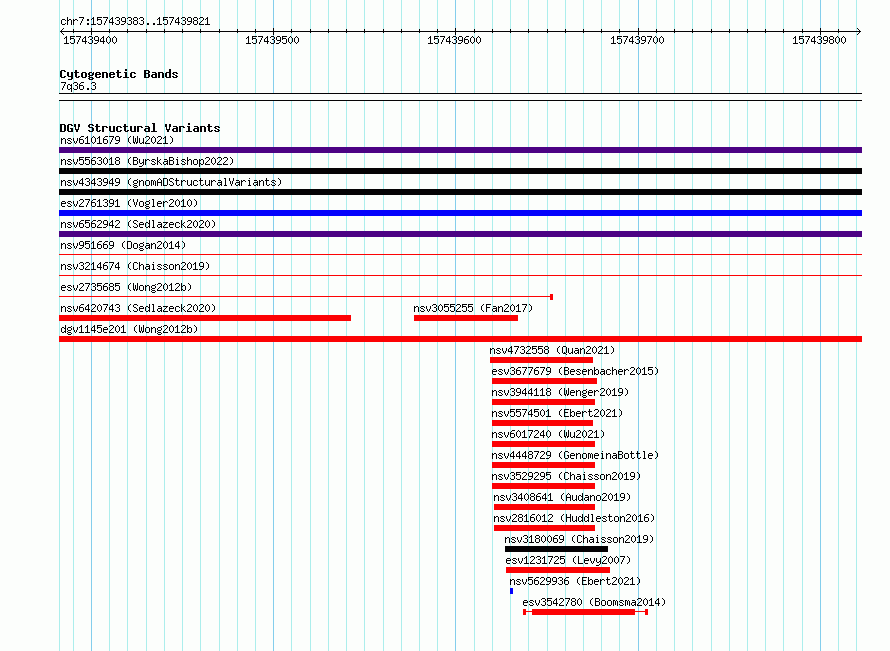Click the purple bar under nsv6101679
890x651 pixels.
pyautogui.click(x=460, y=150)
